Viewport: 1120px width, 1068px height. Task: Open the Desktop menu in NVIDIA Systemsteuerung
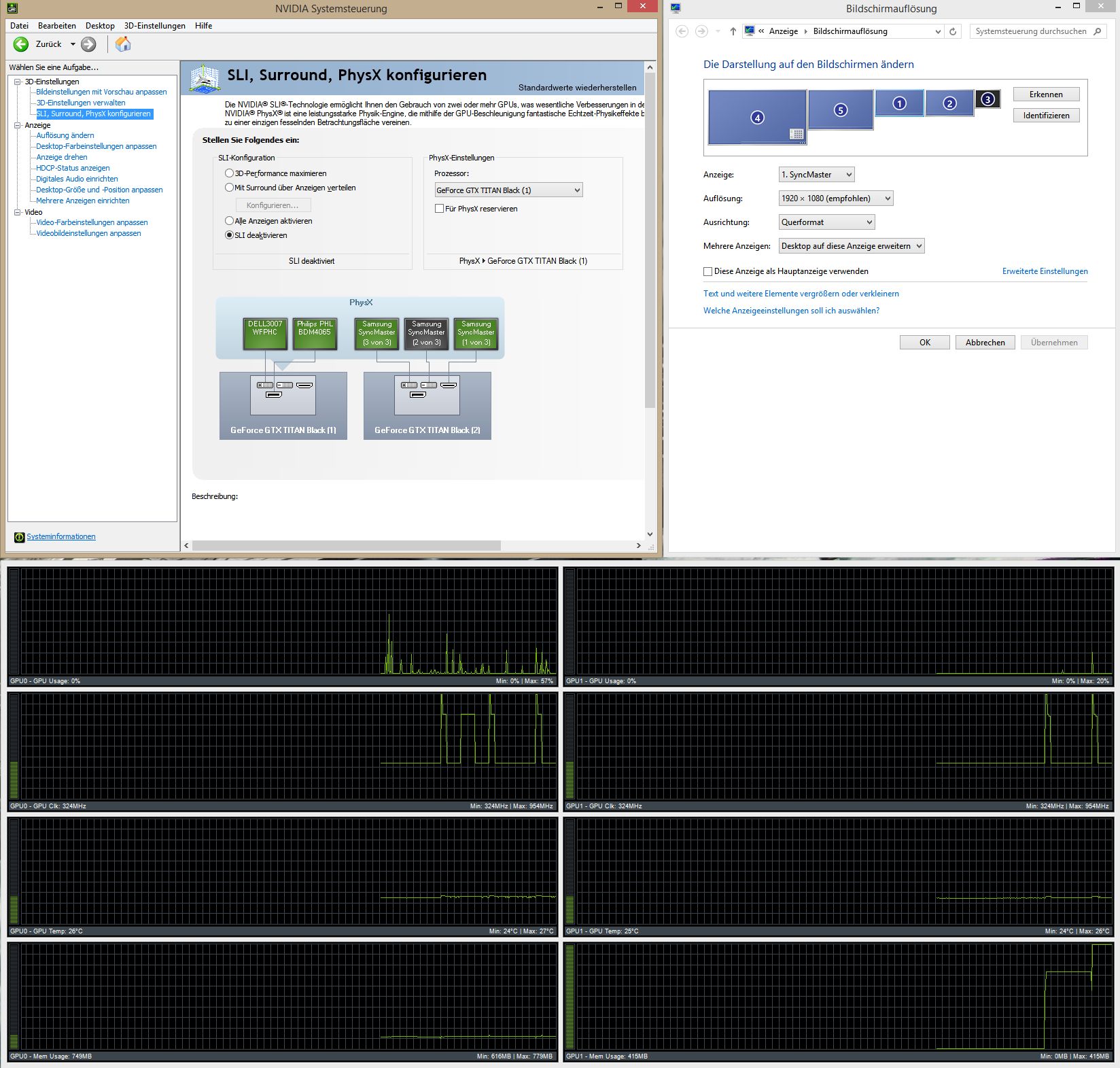point(99,25)
